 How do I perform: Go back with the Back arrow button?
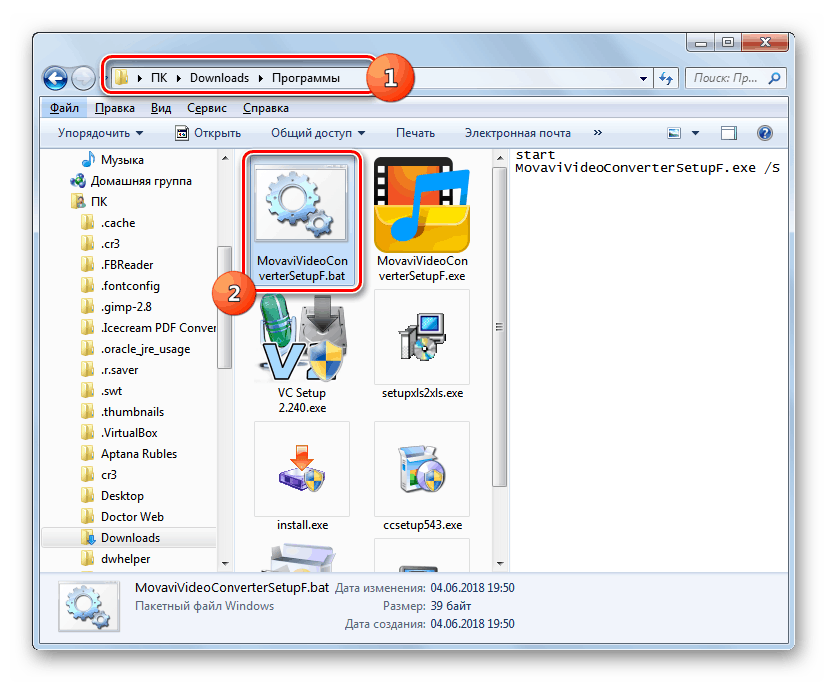click(55, 79)
